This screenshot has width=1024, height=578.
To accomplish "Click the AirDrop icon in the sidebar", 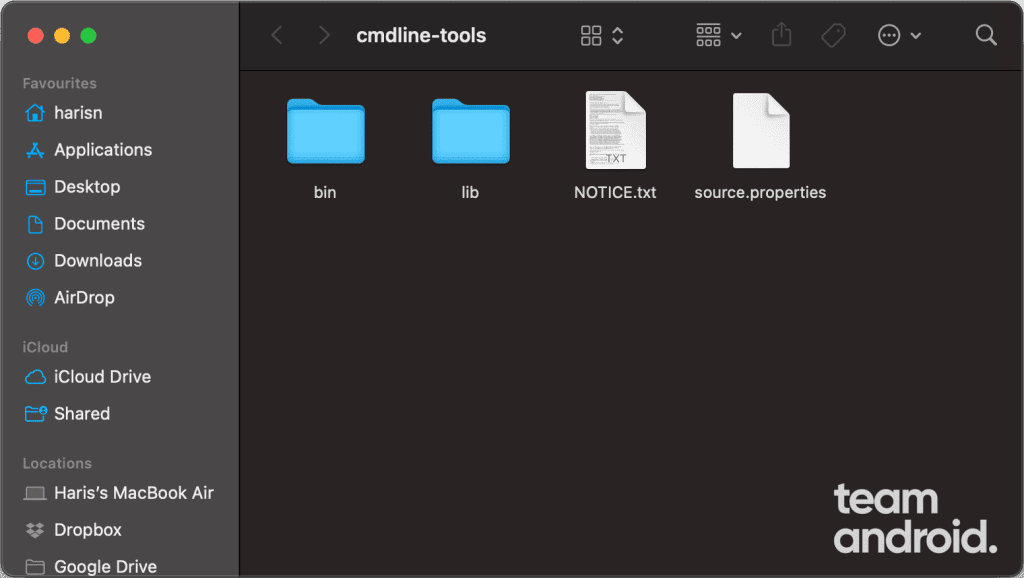I will (36, 298).
